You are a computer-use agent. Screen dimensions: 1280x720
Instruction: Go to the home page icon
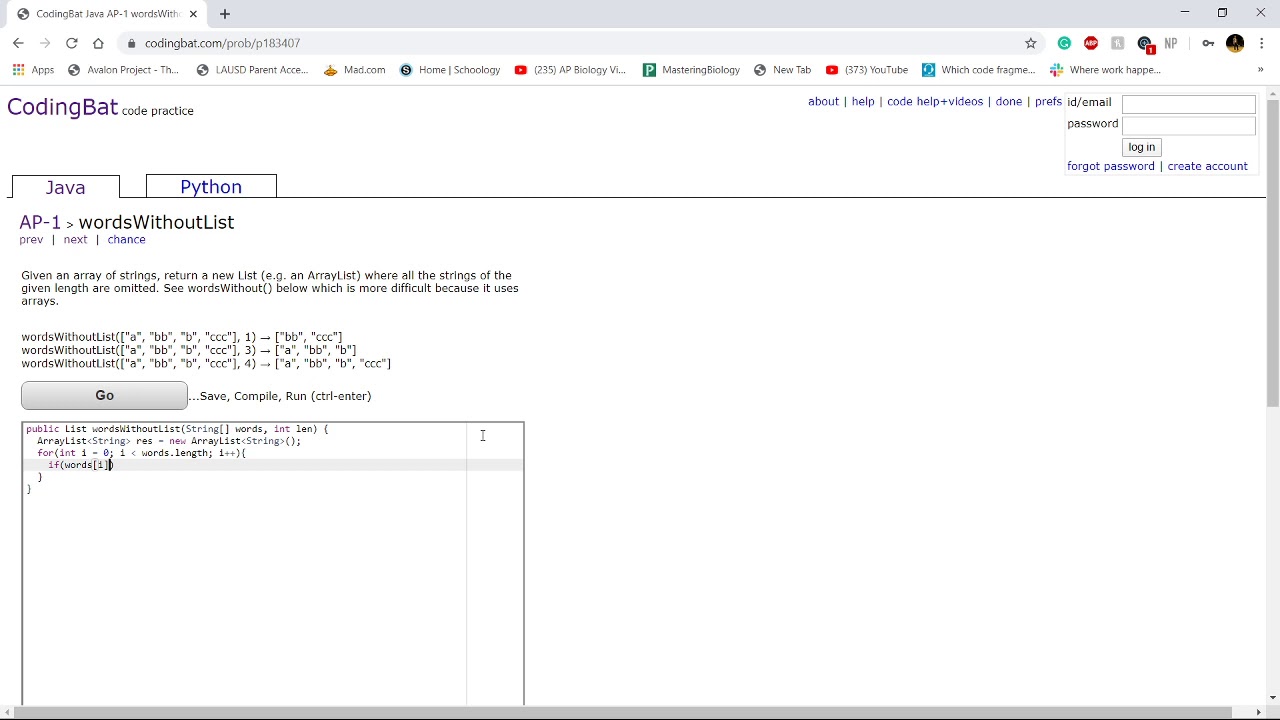[x=98, y=43]
